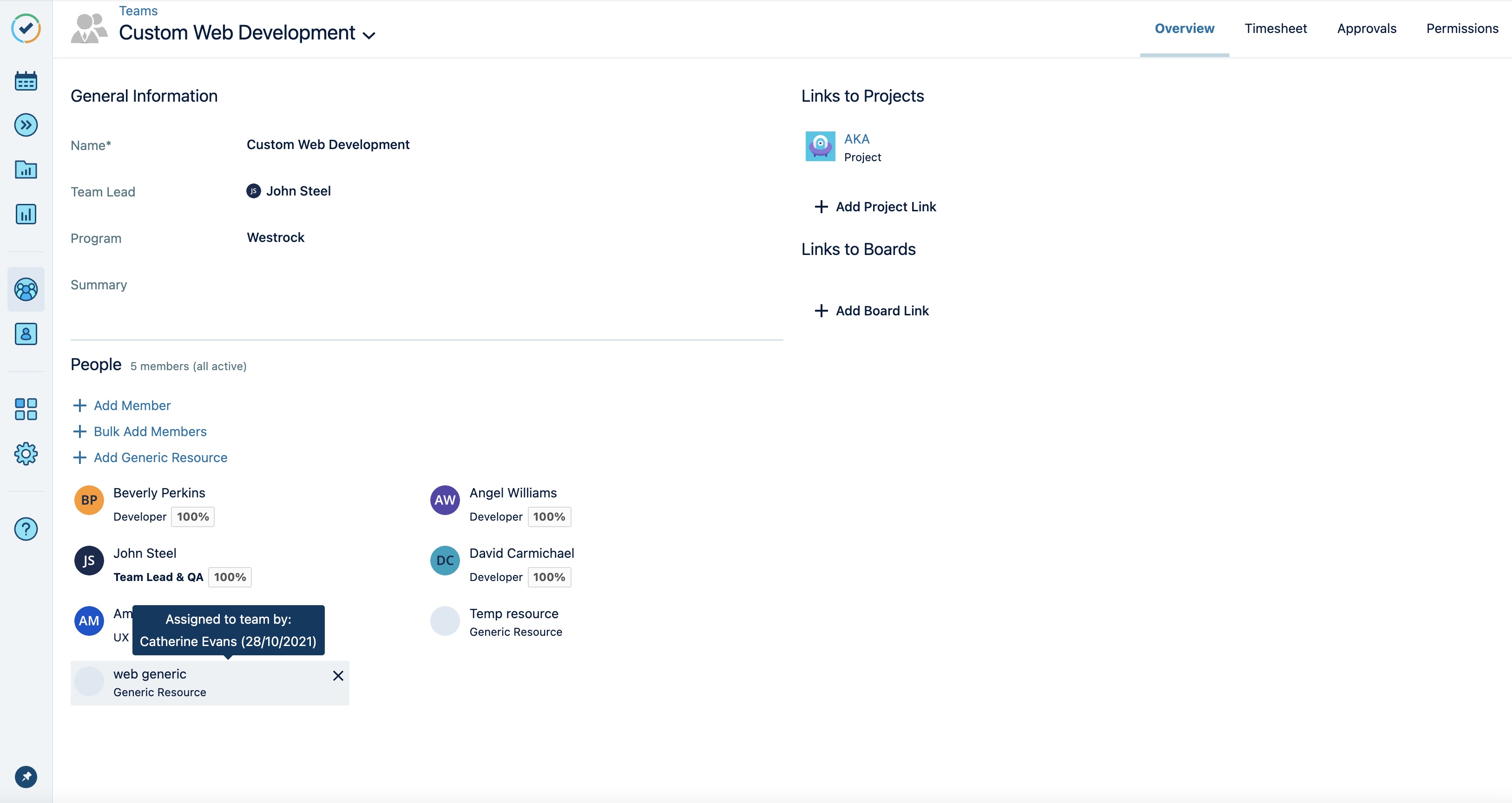Image resolution: width=1512 pixels, height=803 pixels.
Task: Open the settings gear icon
Action: pyautogui.click(x=26, y=453)
